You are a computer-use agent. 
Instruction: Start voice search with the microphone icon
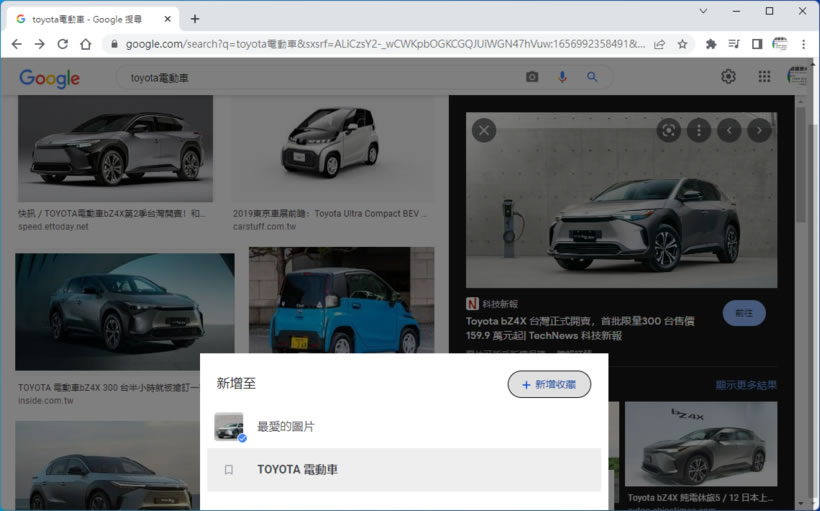(x=562, y=77)
